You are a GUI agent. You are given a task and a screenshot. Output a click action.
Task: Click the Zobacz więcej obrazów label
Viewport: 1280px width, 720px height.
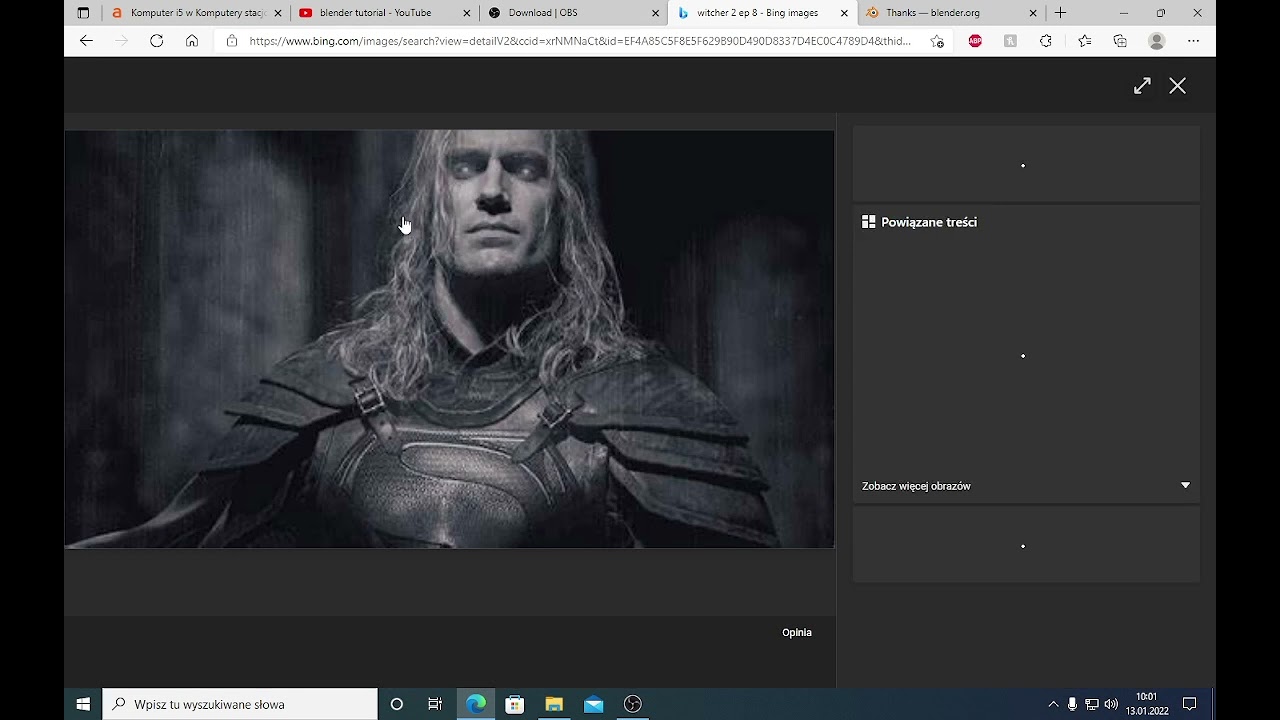pyautogui.click(x=916, y=486)
